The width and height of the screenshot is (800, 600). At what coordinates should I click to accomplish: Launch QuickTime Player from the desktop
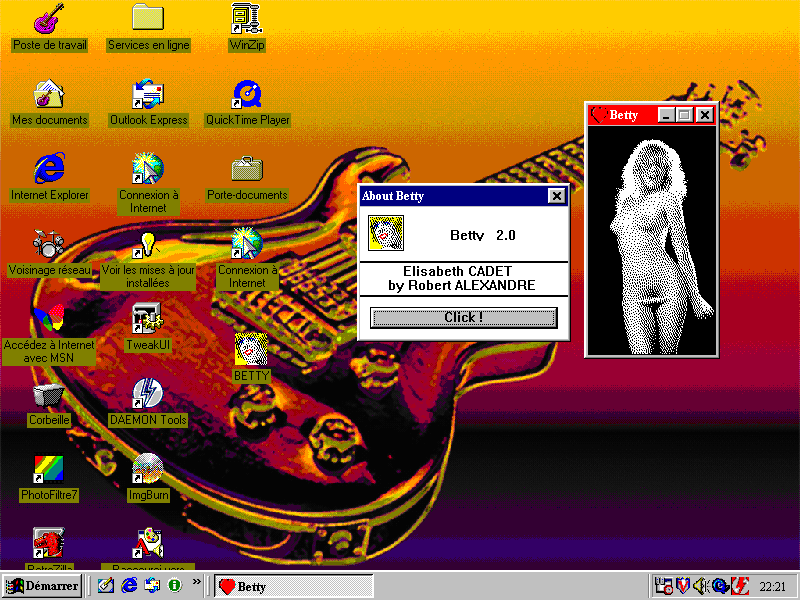(247, 94)
